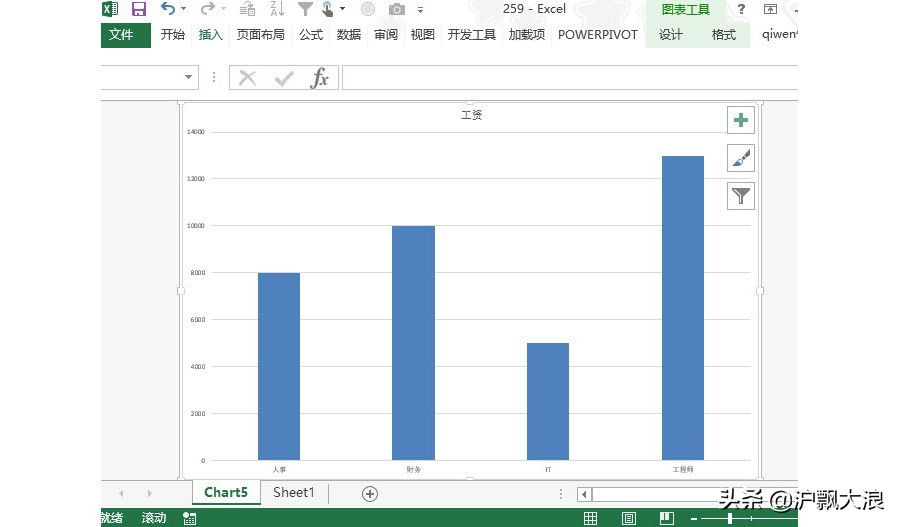Click the Insert Function fx icon

click(x=319, y=78)
